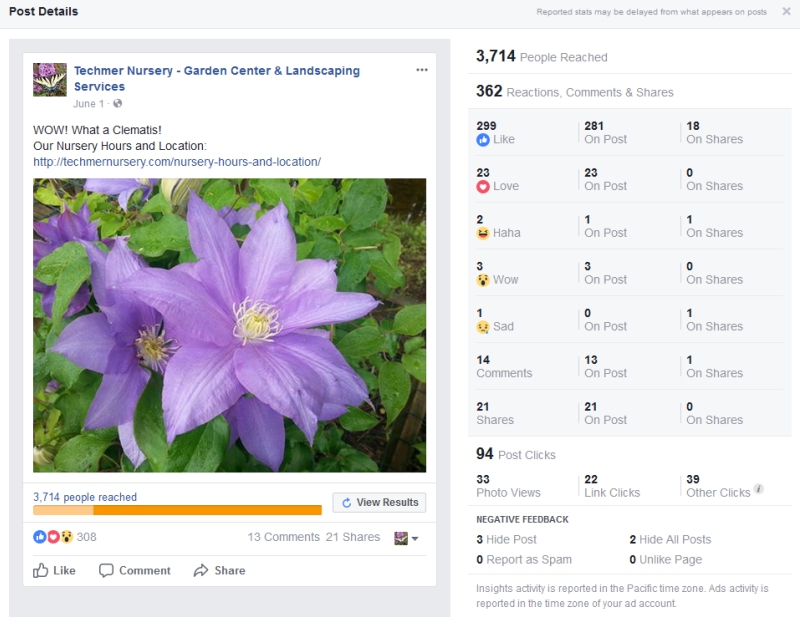Image resolution: width=800 pixels, height=625 pixels.
Task: Click the Share button
Action: pos(219,570)
